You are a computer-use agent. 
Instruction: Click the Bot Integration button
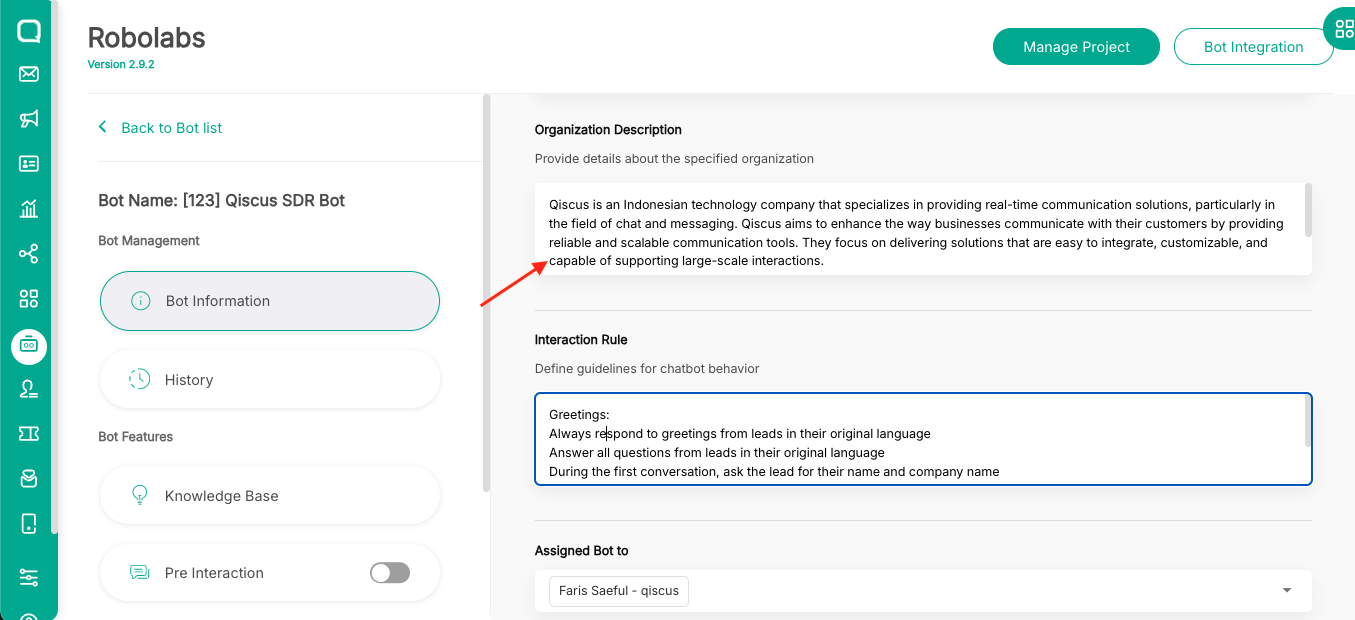(1253, 47)
